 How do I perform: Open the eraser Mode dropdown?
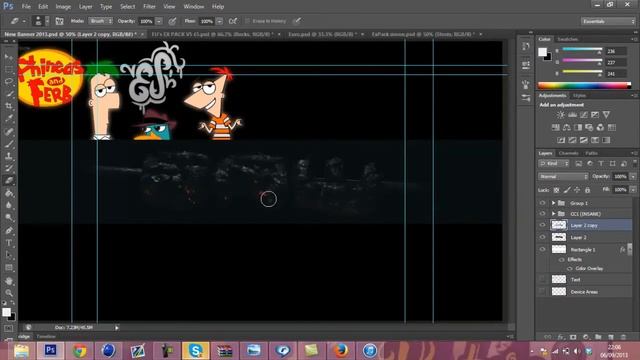click(100, 21)
